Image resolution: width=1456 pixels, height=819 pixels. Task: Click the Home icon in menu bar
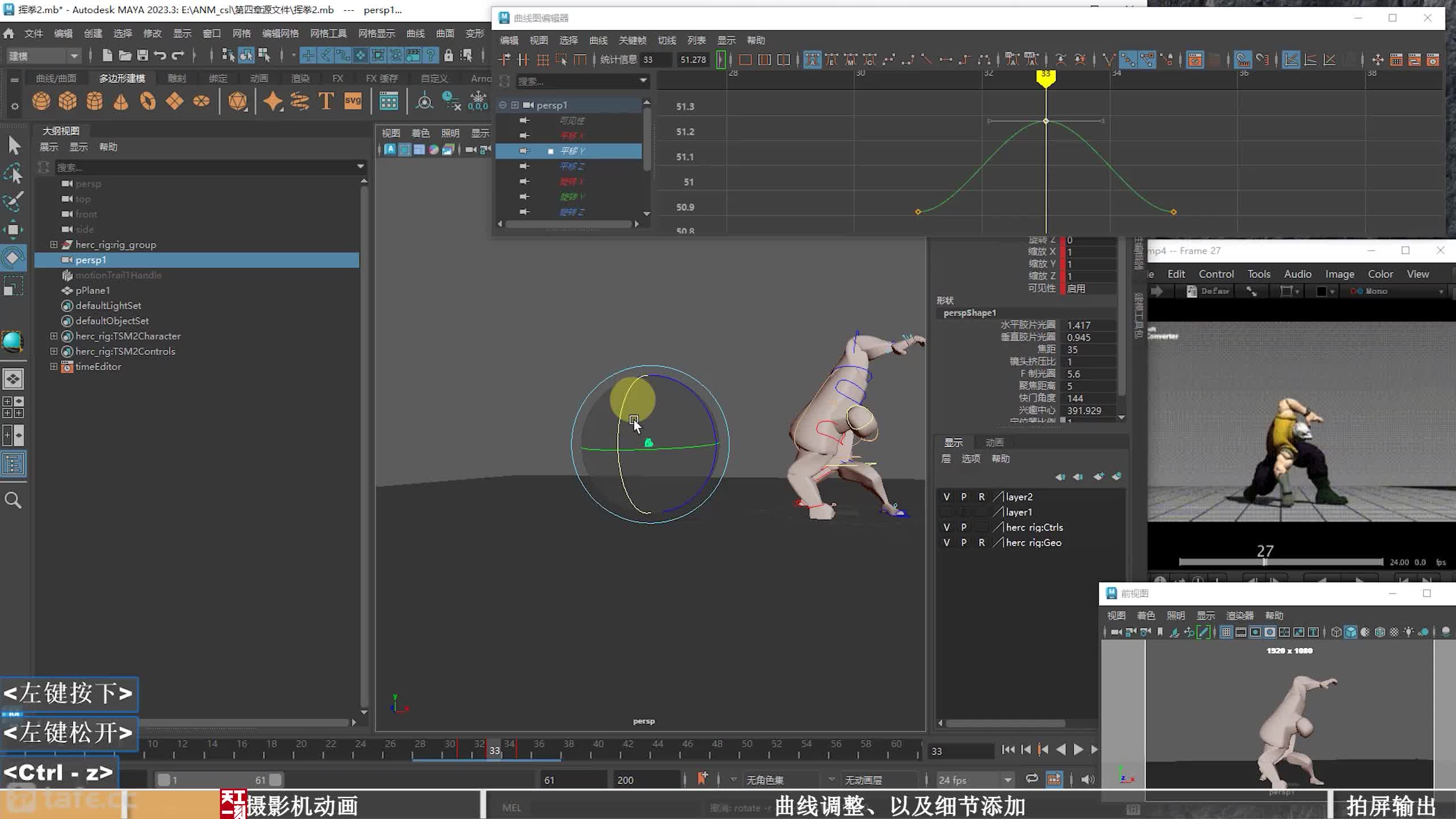(x=9, y=34)
